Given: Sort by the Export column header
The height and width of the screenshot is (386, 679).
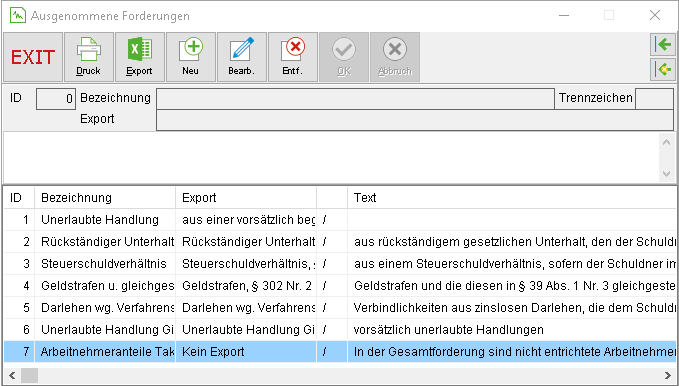Looking at the screenshot, I should click(246, 198).
